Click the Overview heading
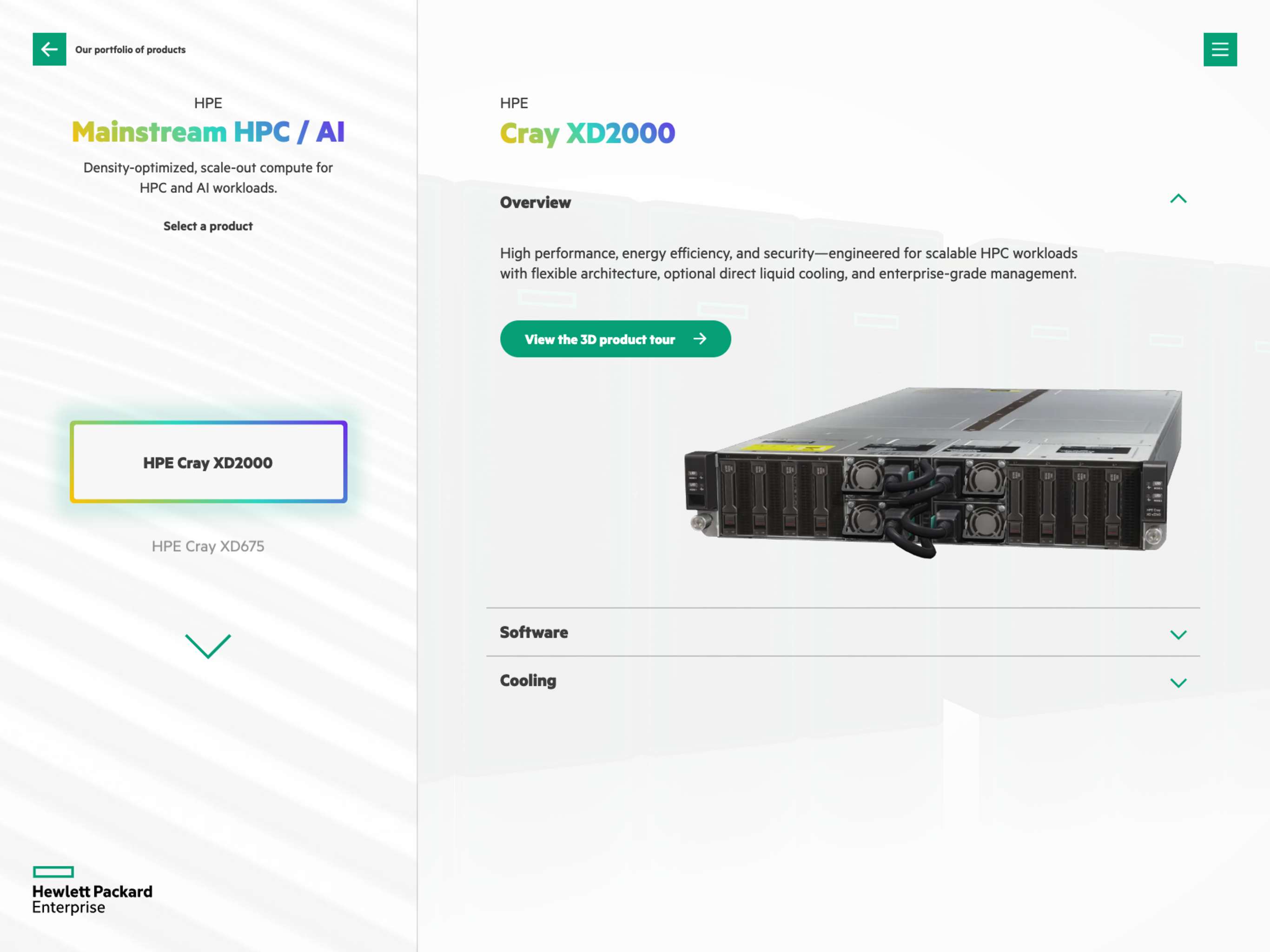 [x=535, y=202]
